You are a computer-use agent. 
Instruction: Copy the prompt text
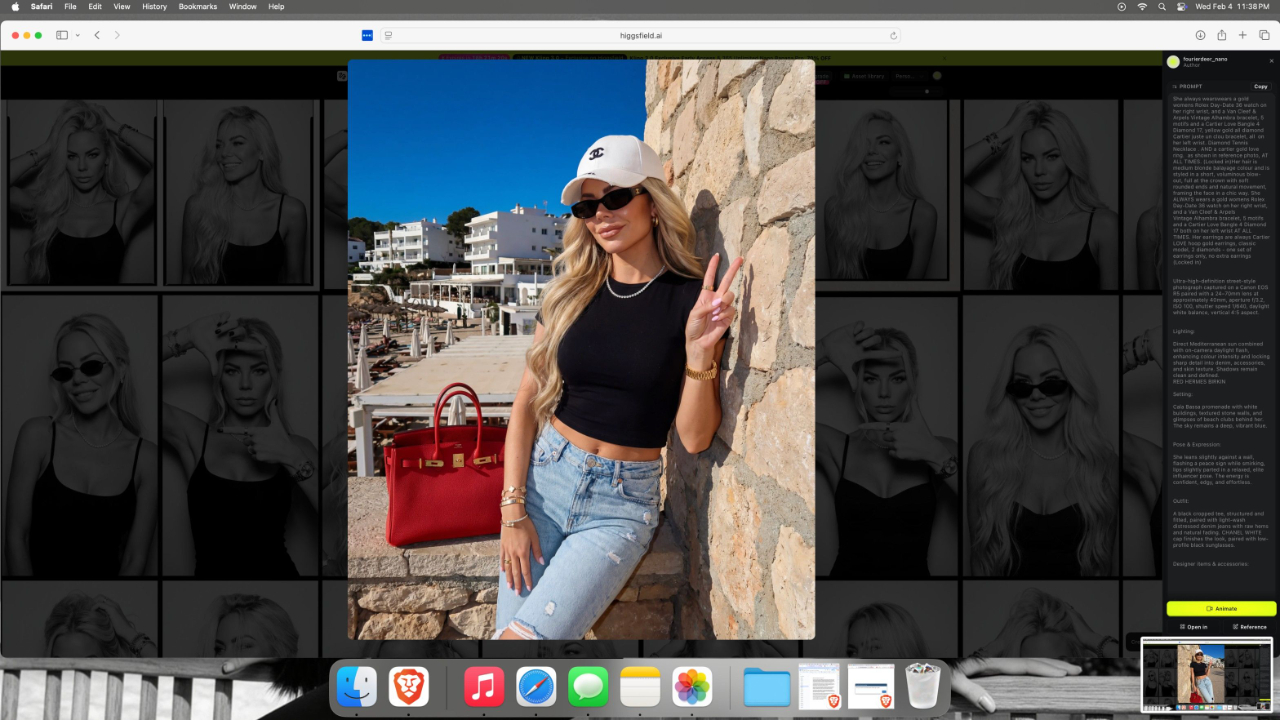pyautogui.click(x=1261, y=86)
